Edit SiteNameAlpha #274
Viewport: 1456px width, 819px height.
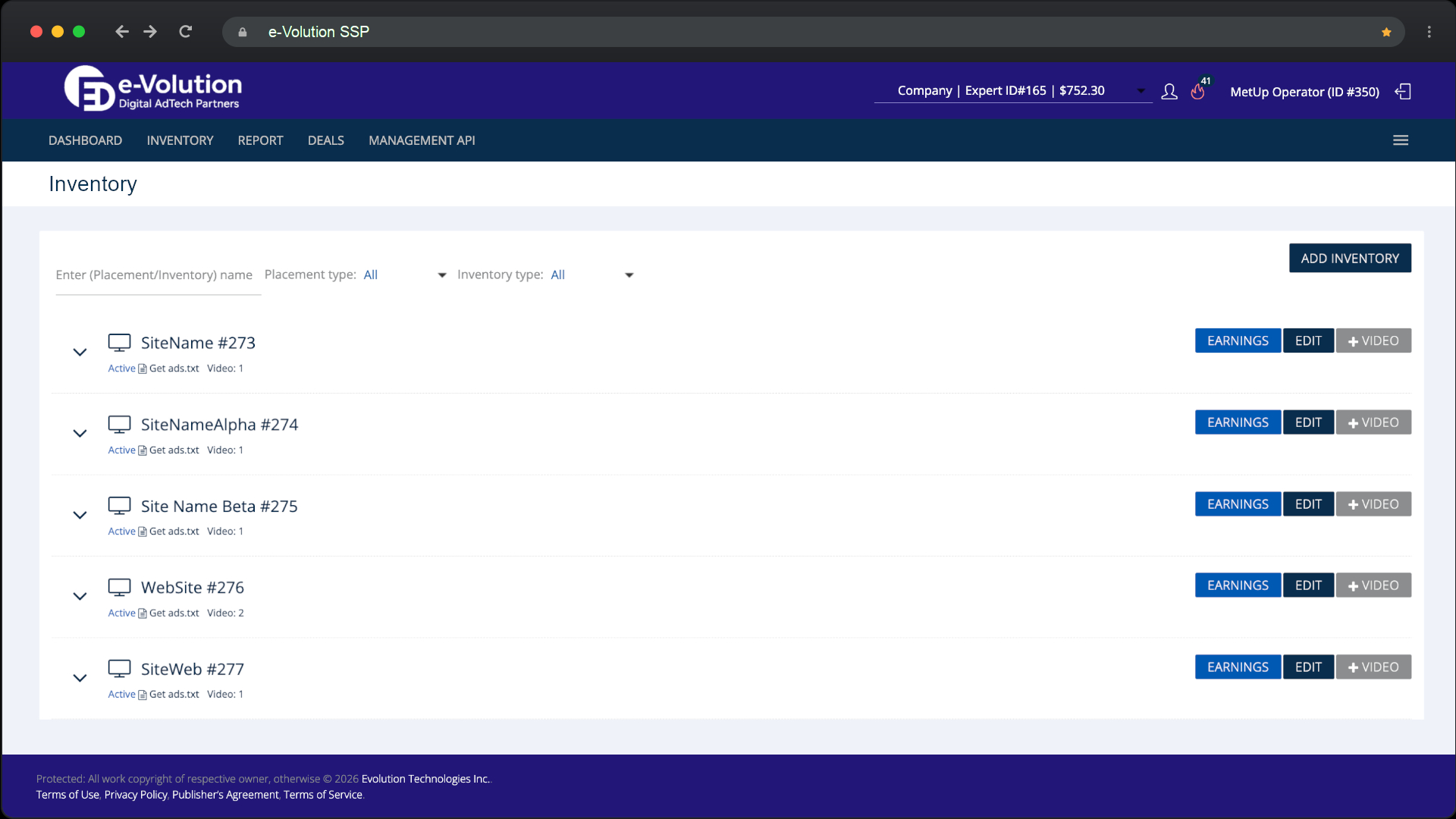point(1308,422)
